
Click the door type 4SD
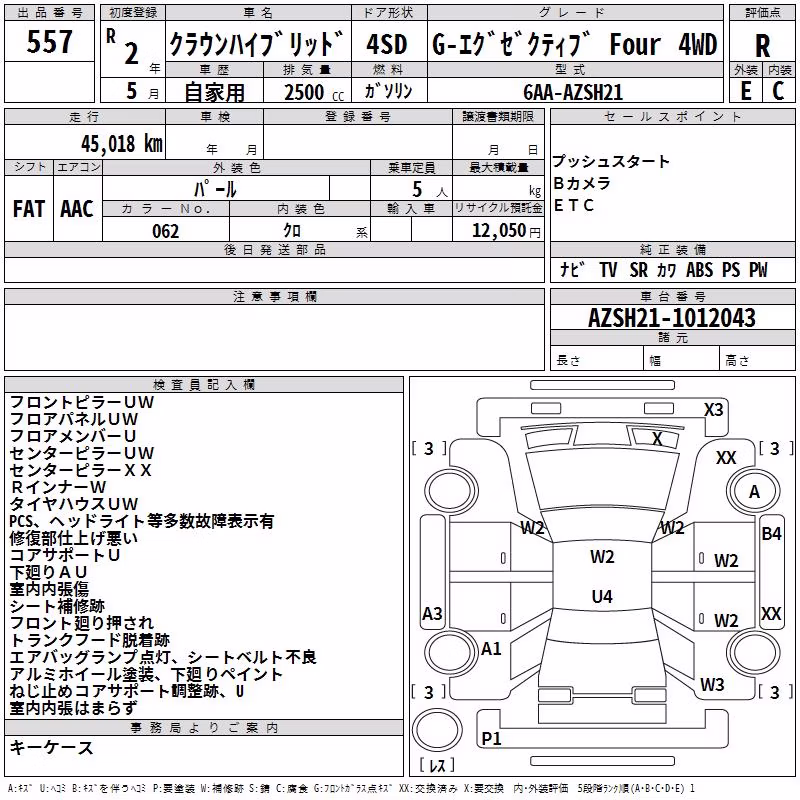tap(387, 44)
